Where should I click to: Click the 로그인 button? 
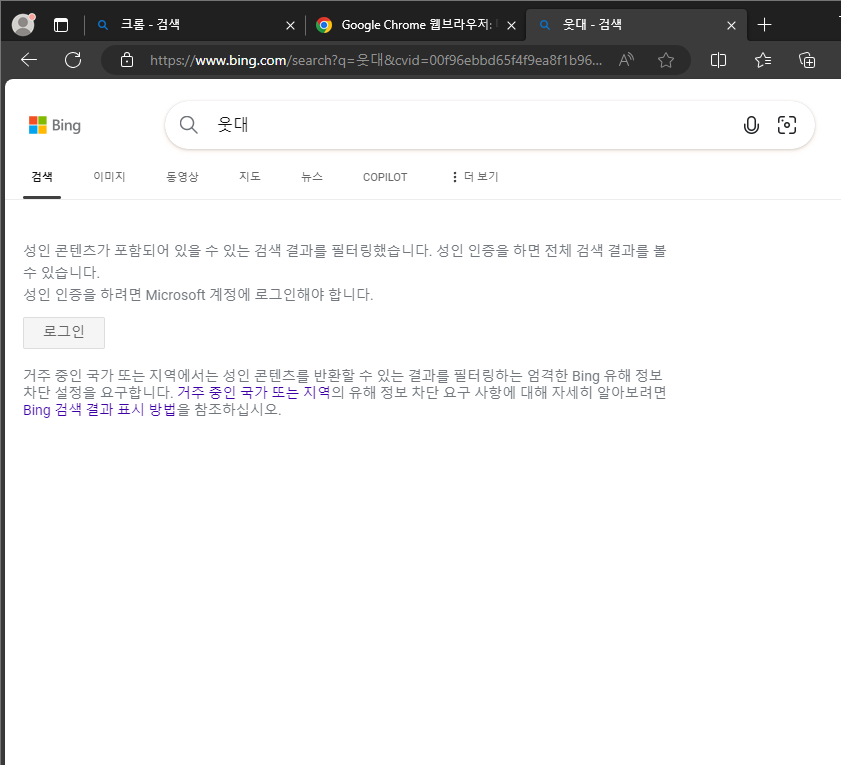[x=64, y=332]
